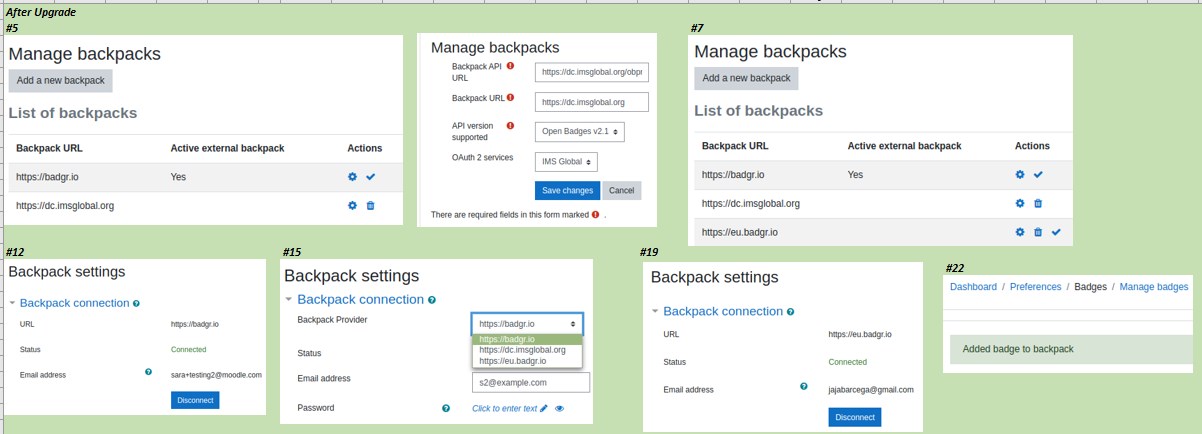Reveal password with the eye icon
1202x434 pixels.
click(x=560, y=408)
